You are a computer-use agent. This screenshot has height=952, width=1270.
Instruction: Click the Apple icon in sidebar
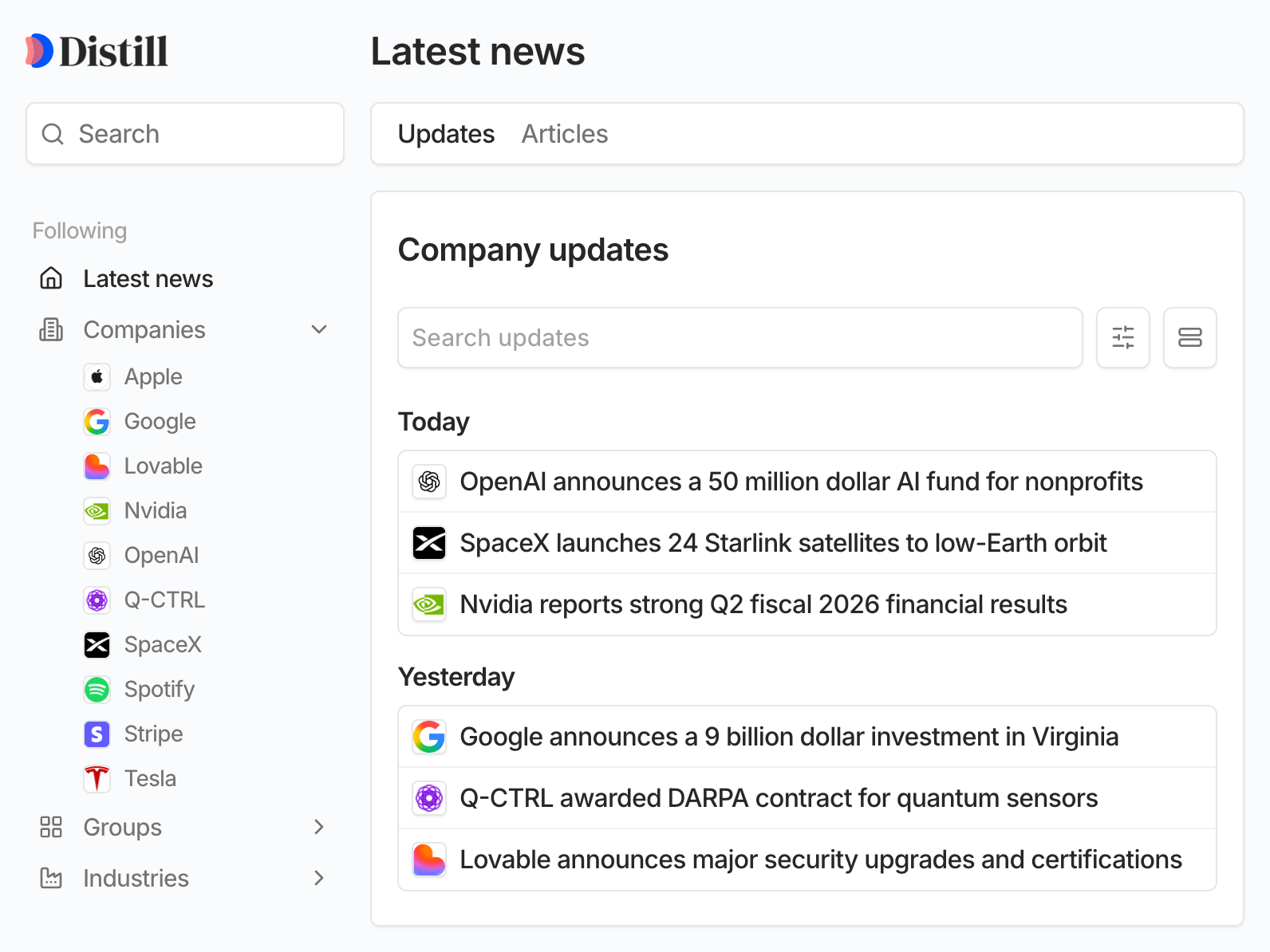97,376
